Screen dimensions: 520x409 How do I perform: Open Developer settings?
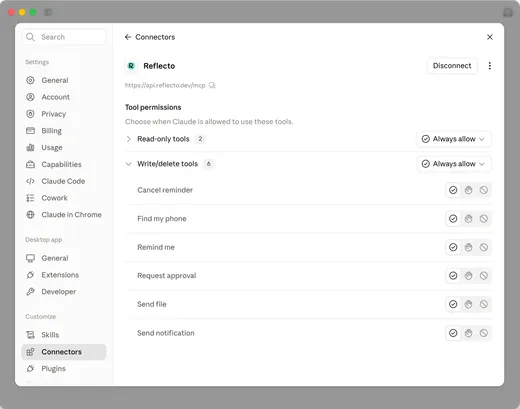click(x=64, y=292)
